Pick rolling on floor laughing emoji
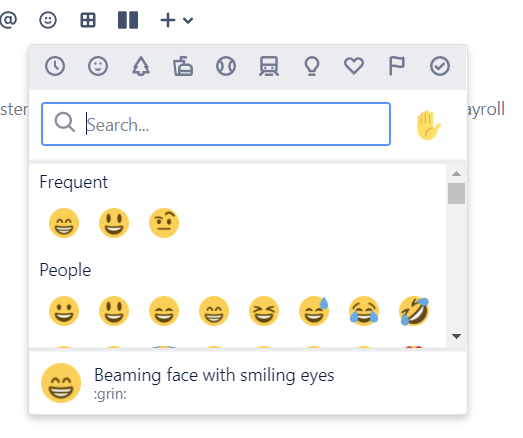Screen dimensions: 523x438 tap(414, 311)
